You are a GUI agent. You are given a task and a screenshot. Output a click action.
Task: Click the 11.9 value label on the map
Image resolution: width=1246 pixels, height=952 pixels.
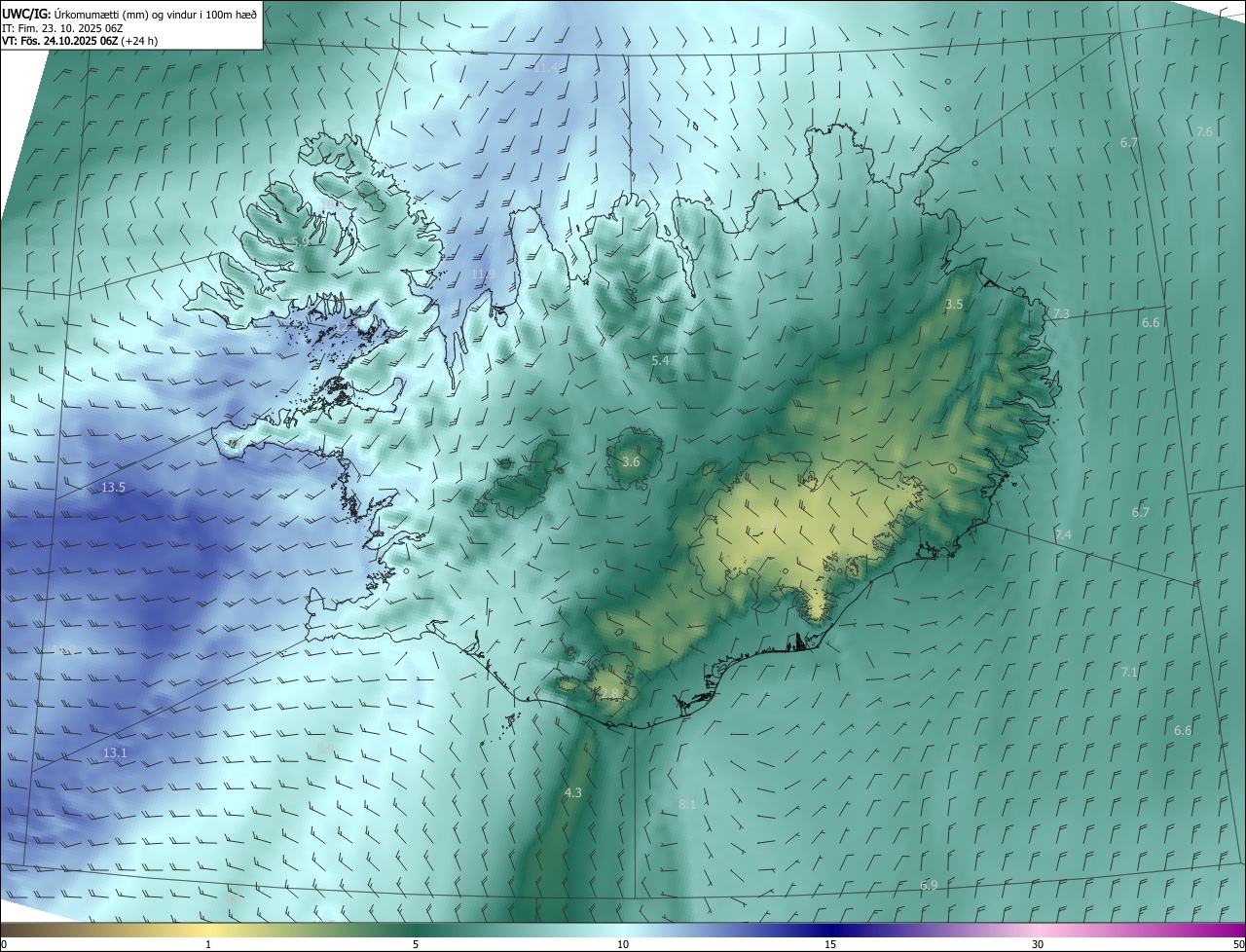tap(483, 275)
